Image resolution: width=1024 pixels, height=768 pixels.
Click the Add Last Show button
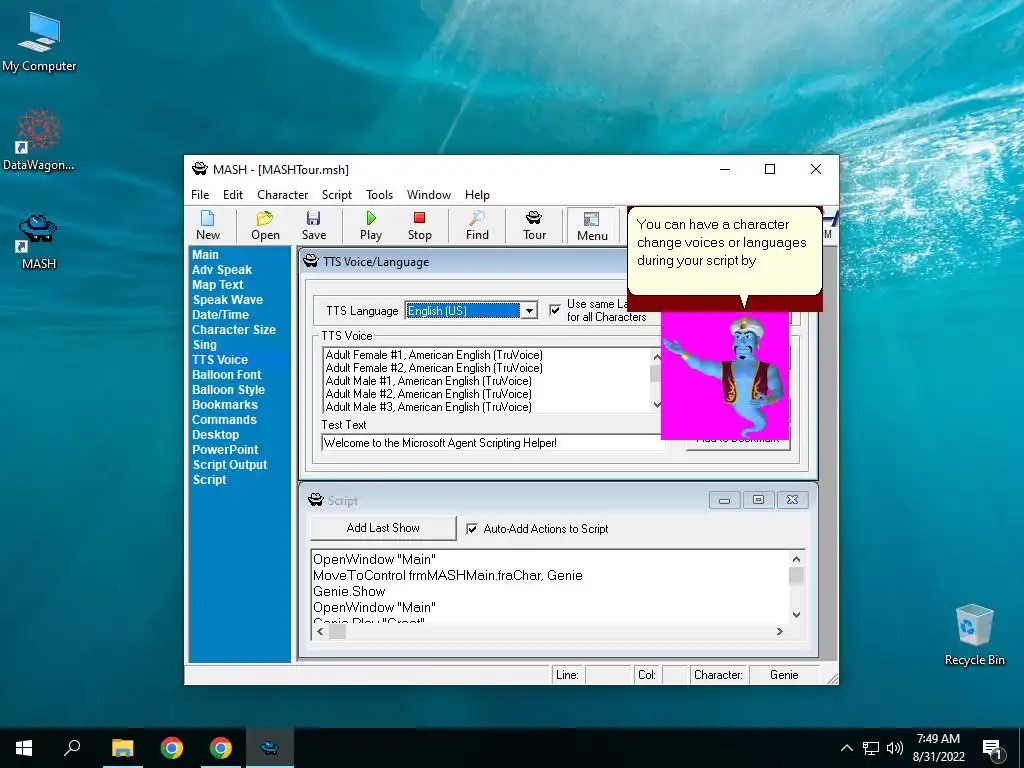pos(383,528)
